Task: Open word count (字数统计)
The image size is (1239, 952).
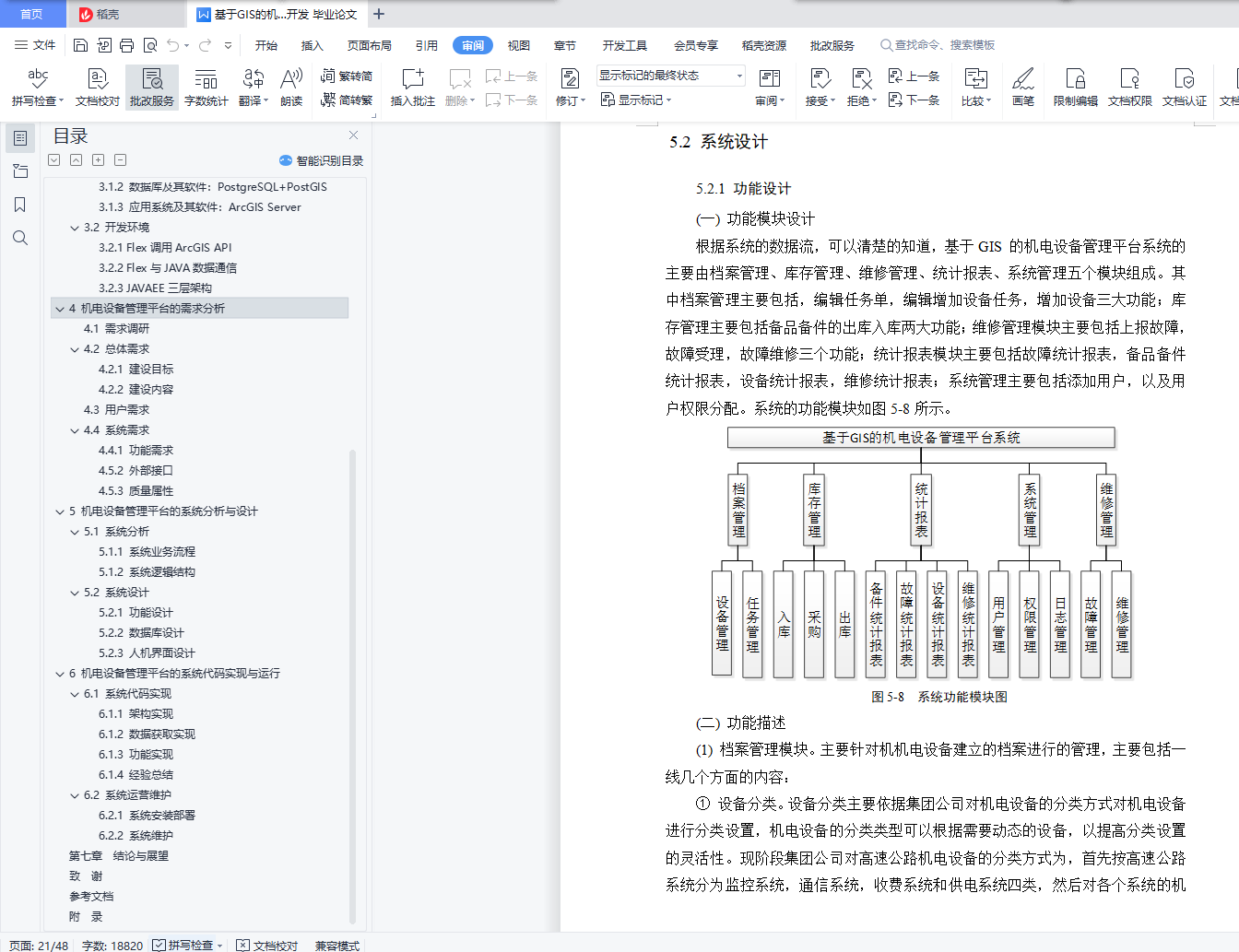Action: pos(206,88)
